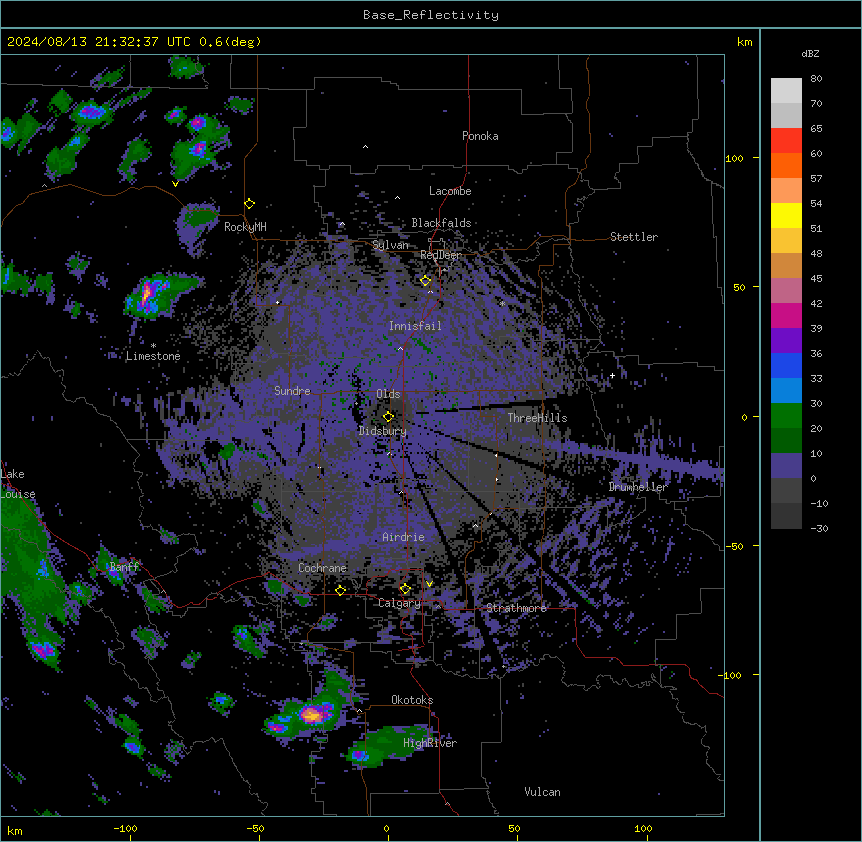Click the -50 tick on right axis
The width and height of the screenshot is (862, 842).
[734, 546]
